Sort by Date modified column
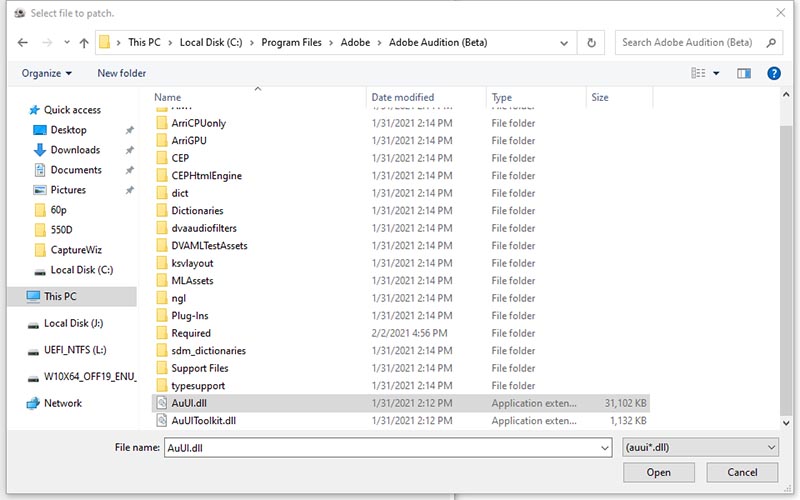Image resolution: width=800 pixels, height=500 pixels. coord(403,97)
